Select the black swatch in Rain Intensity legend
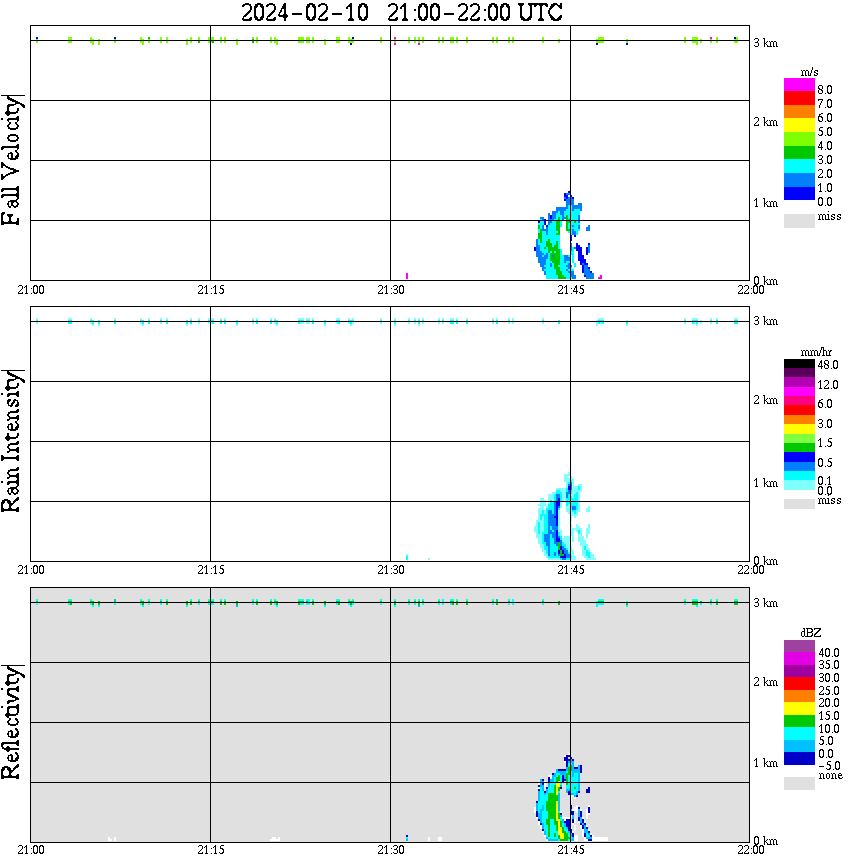 click(799, 364)
